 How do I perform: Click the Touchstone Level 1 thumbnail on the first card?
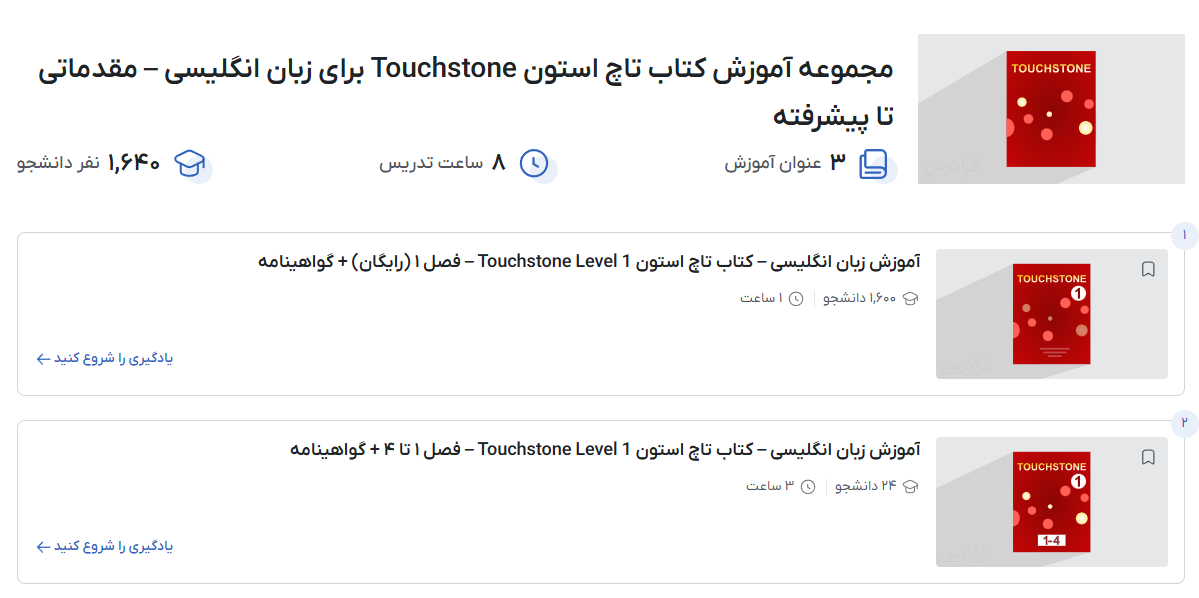1051,312
